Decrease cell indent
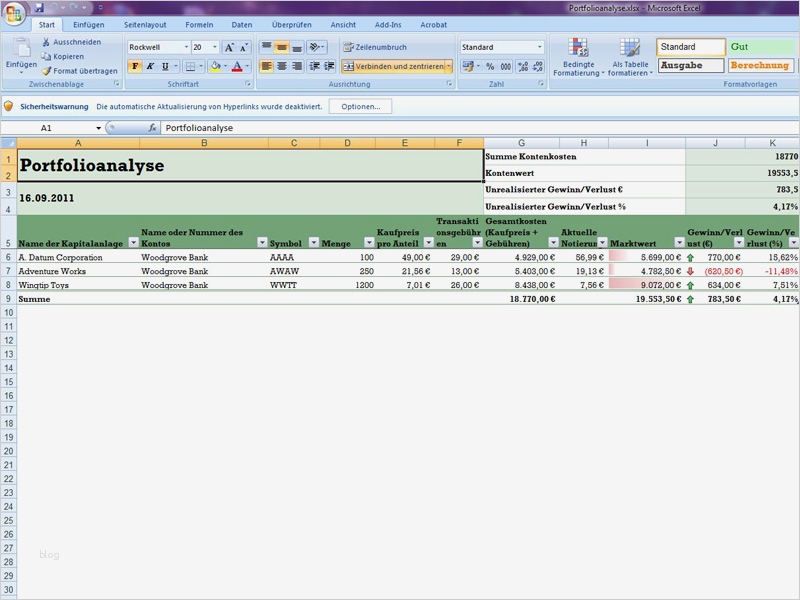 [x=315, y=66]
